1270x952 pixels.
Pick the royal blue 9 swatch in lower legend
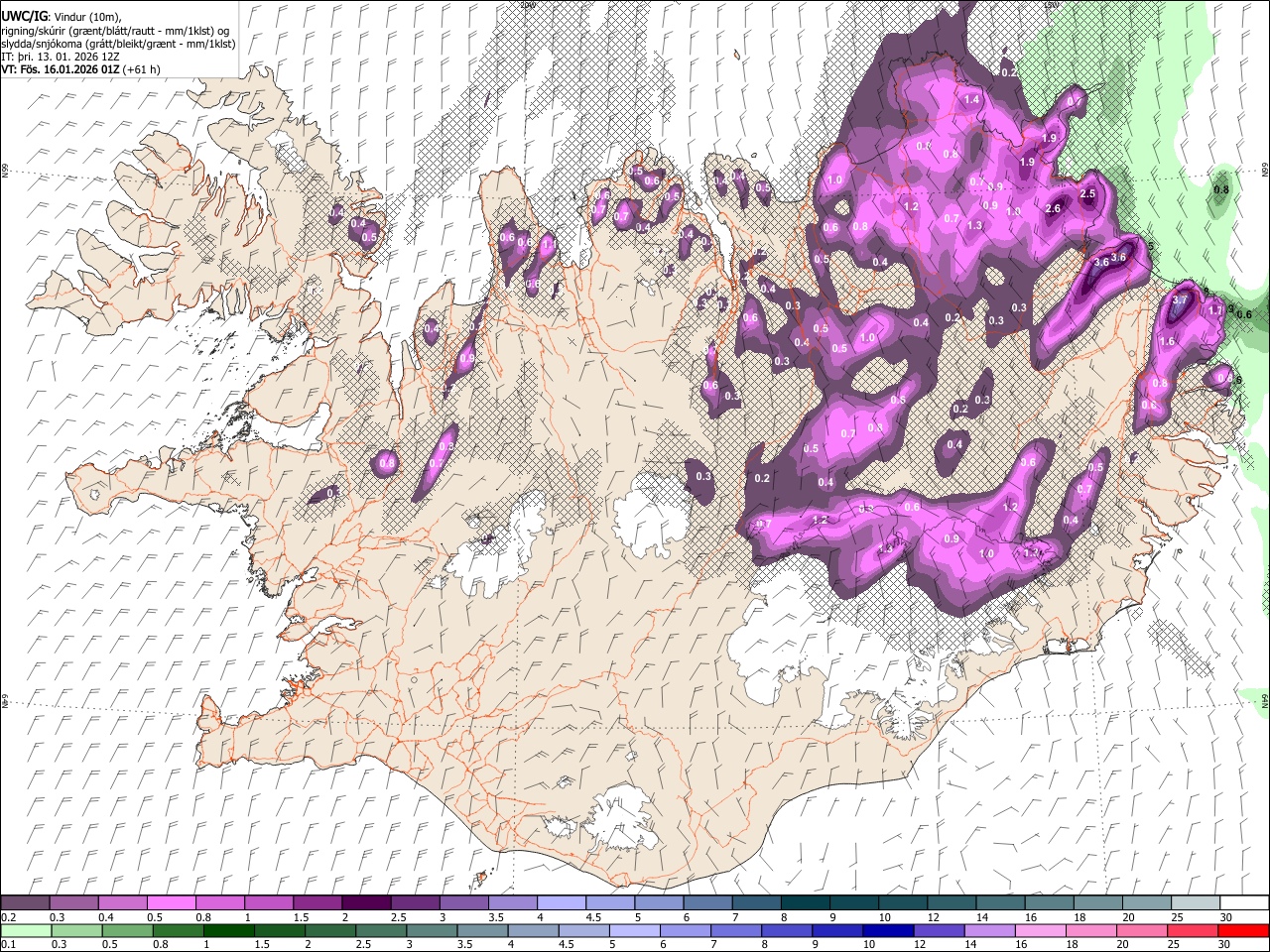tap(835, 930)
